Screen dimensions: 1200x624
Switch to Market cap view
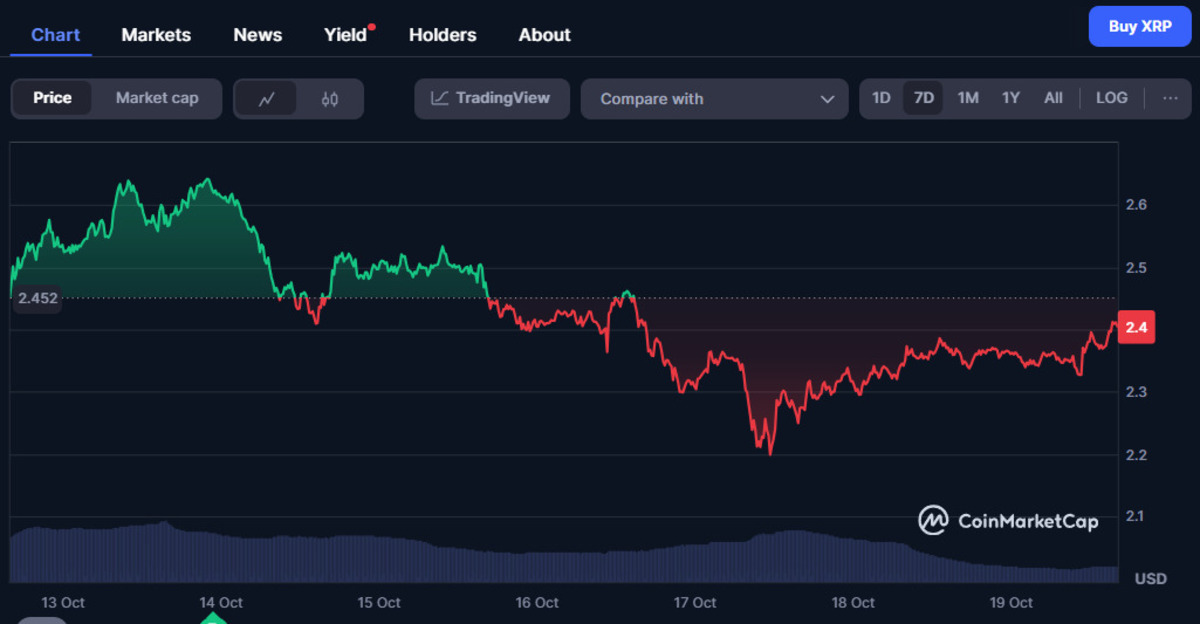pos(157,98)
